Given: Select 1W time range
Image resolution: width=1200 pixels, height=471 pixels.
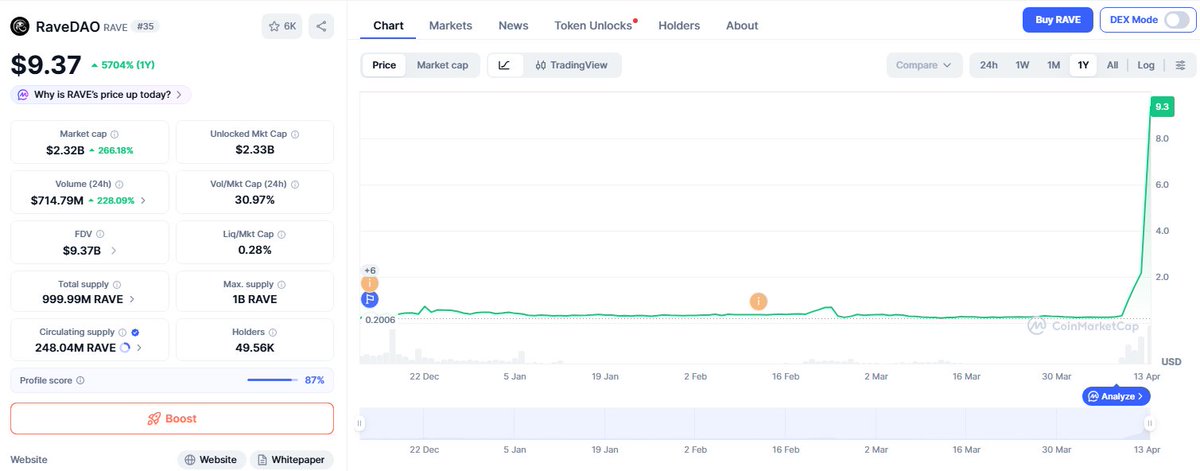Looking at the screenshot, I should [1022, 65].
